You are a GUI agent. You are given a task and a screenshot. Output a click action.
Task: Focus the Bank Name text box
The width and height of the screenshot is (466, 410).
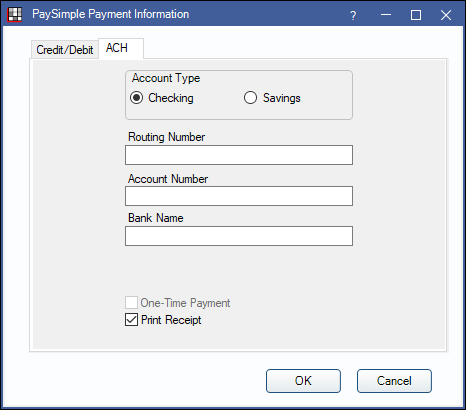[239, 236]
